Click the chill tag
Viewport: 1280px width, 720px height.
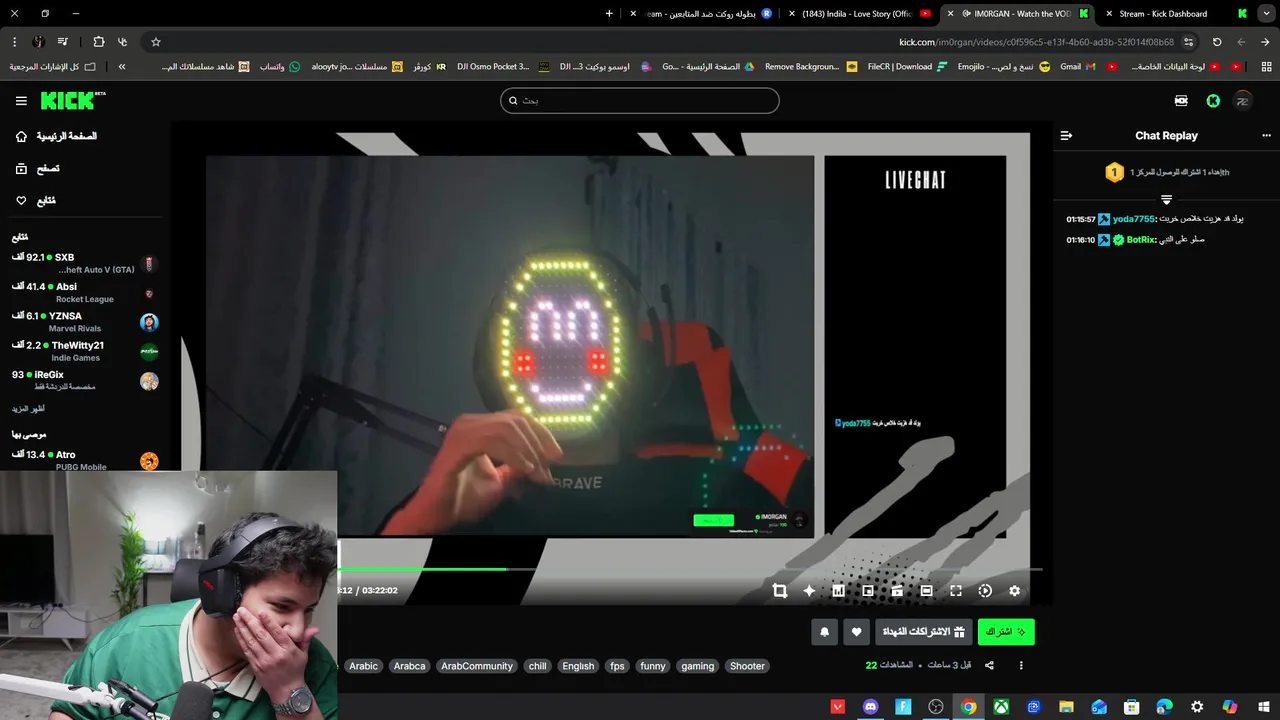538,666
